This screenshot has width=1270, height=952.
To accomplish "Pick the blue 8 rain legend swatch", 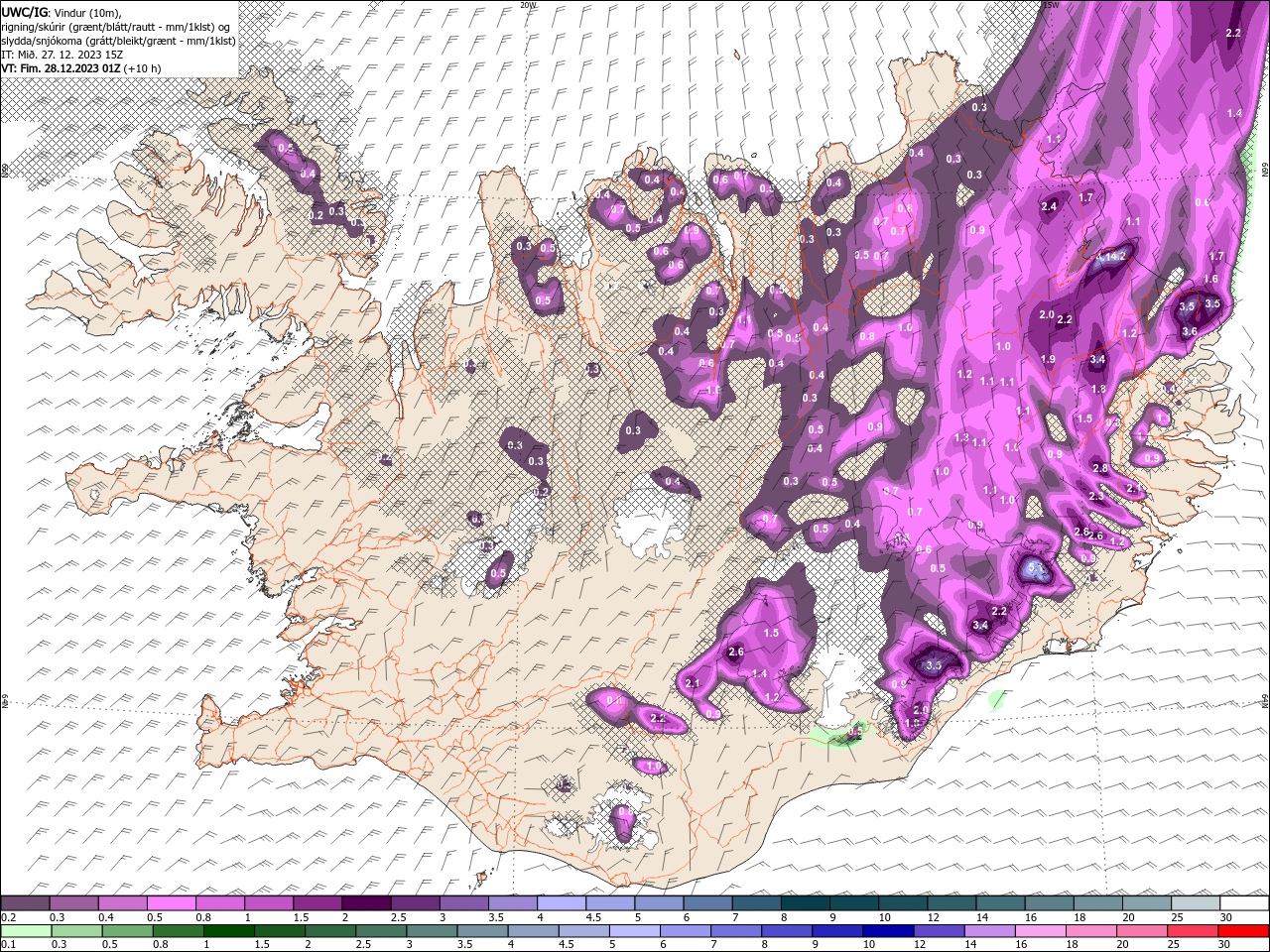I will (x=786, y=931).
